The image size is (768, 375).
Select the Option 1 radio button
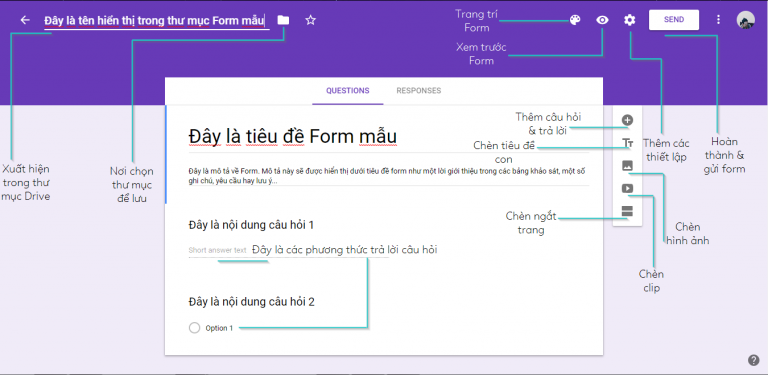point(194,328)
